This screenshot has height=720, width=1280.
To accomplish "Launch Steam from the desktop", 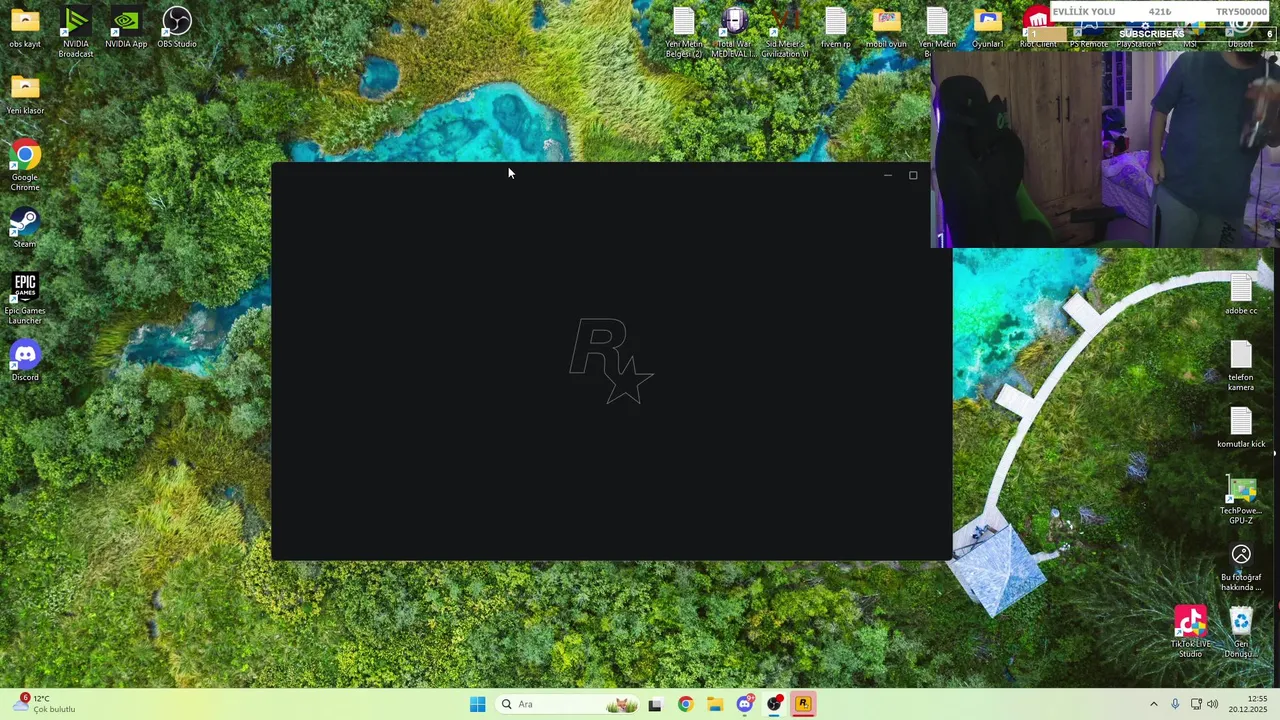I will (25, 228).
